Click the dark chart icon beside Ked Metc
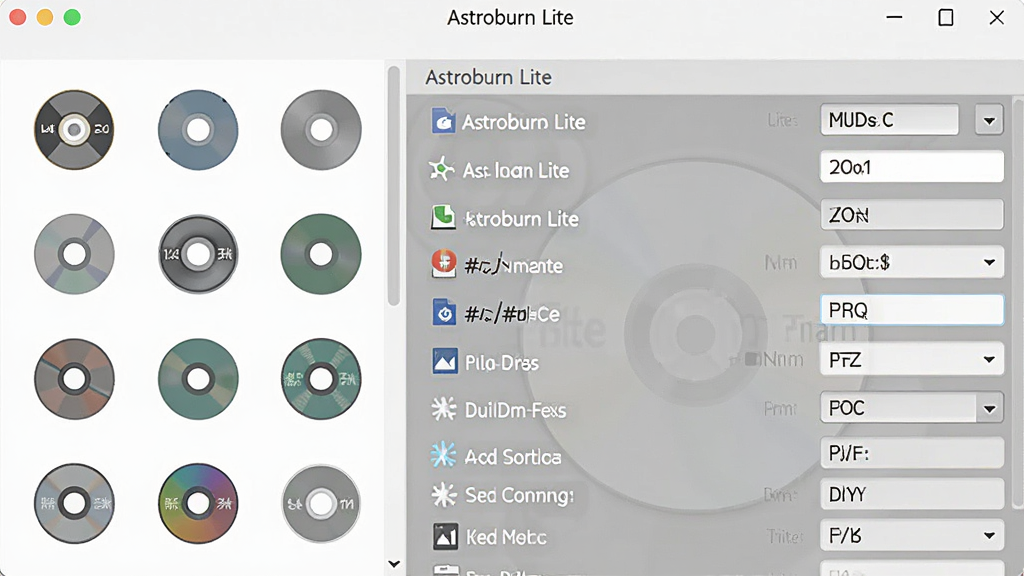The image size is (1024, 576). point(445,537)
